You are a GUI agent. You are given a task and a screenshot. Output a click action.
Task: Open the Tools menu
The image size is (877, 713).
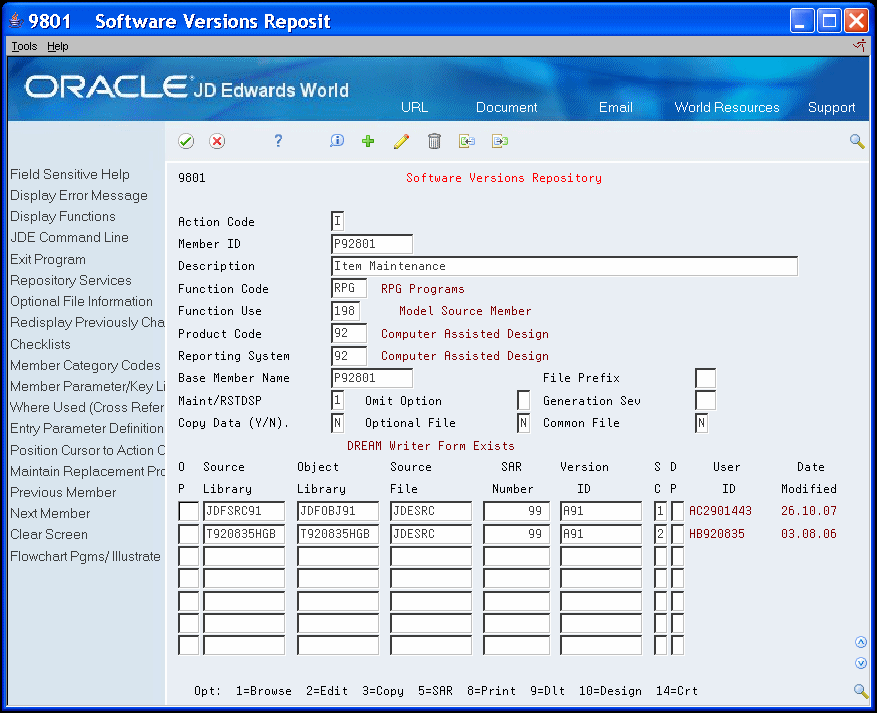tap(24, 46)
